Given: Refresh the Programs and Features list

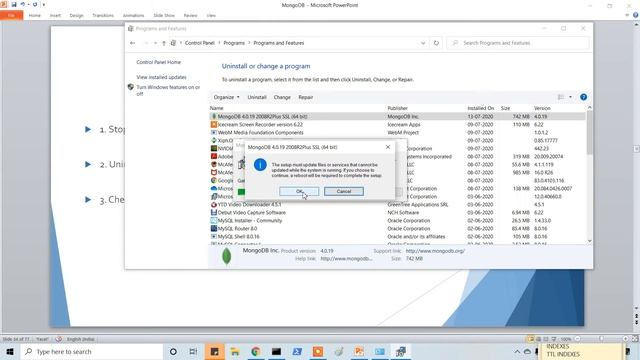Looking at the screenshot, I should point(436,43).
